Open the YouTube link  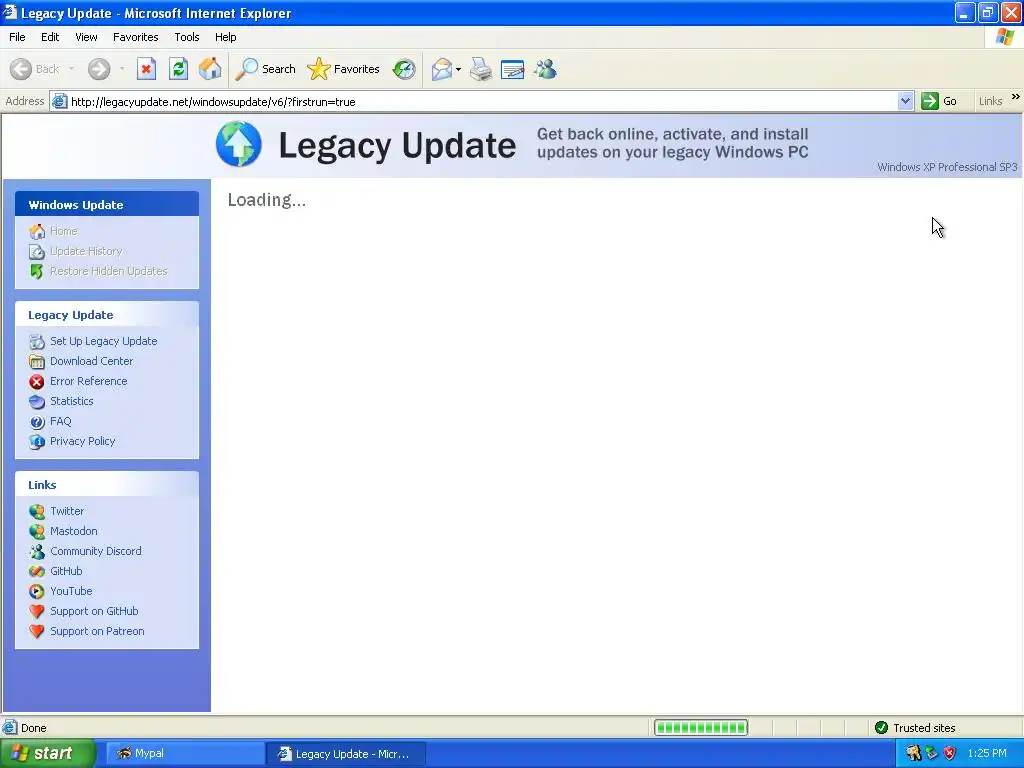(71, 591)
